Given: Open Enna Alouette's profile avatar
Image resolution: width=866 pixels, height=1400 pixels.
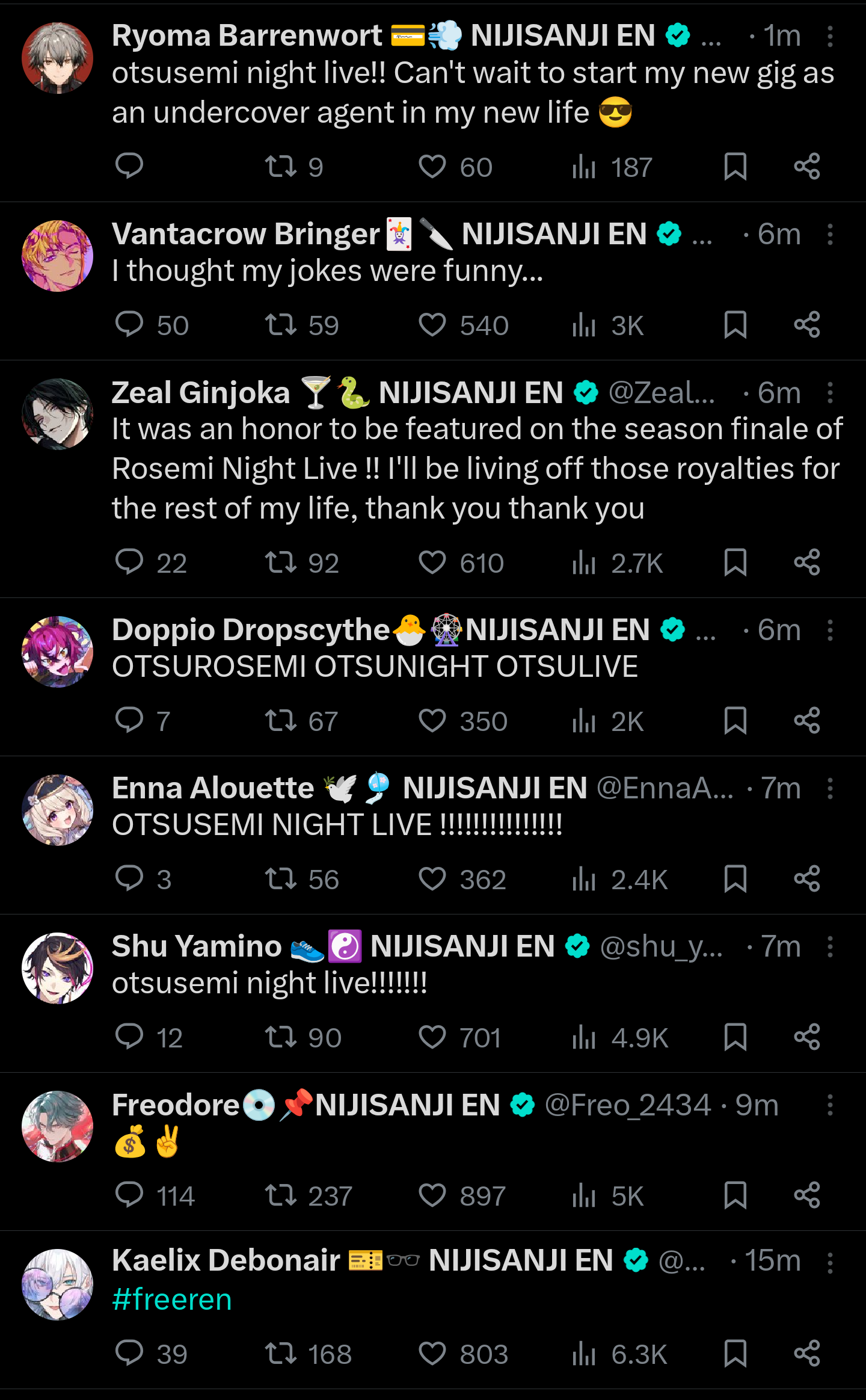Looking at the screenshot, I should [58, 810].
